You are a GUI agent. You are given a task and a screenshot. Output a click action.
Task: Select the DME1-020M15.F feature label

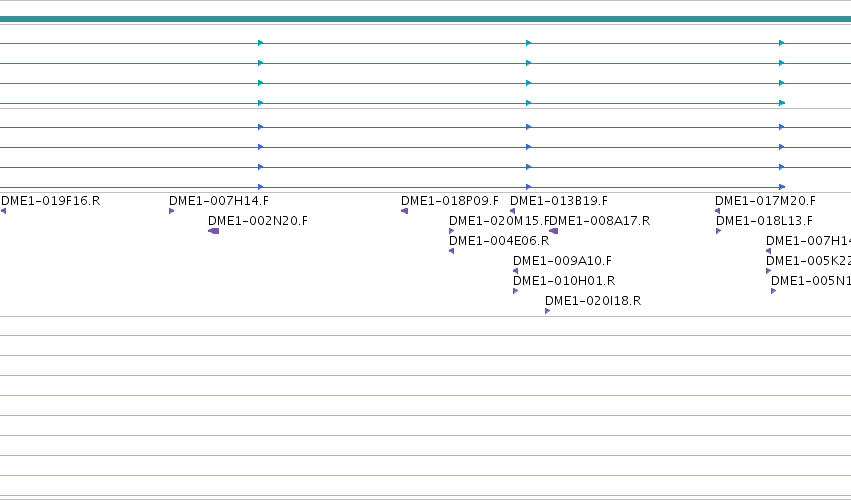(x=499, y=221)
